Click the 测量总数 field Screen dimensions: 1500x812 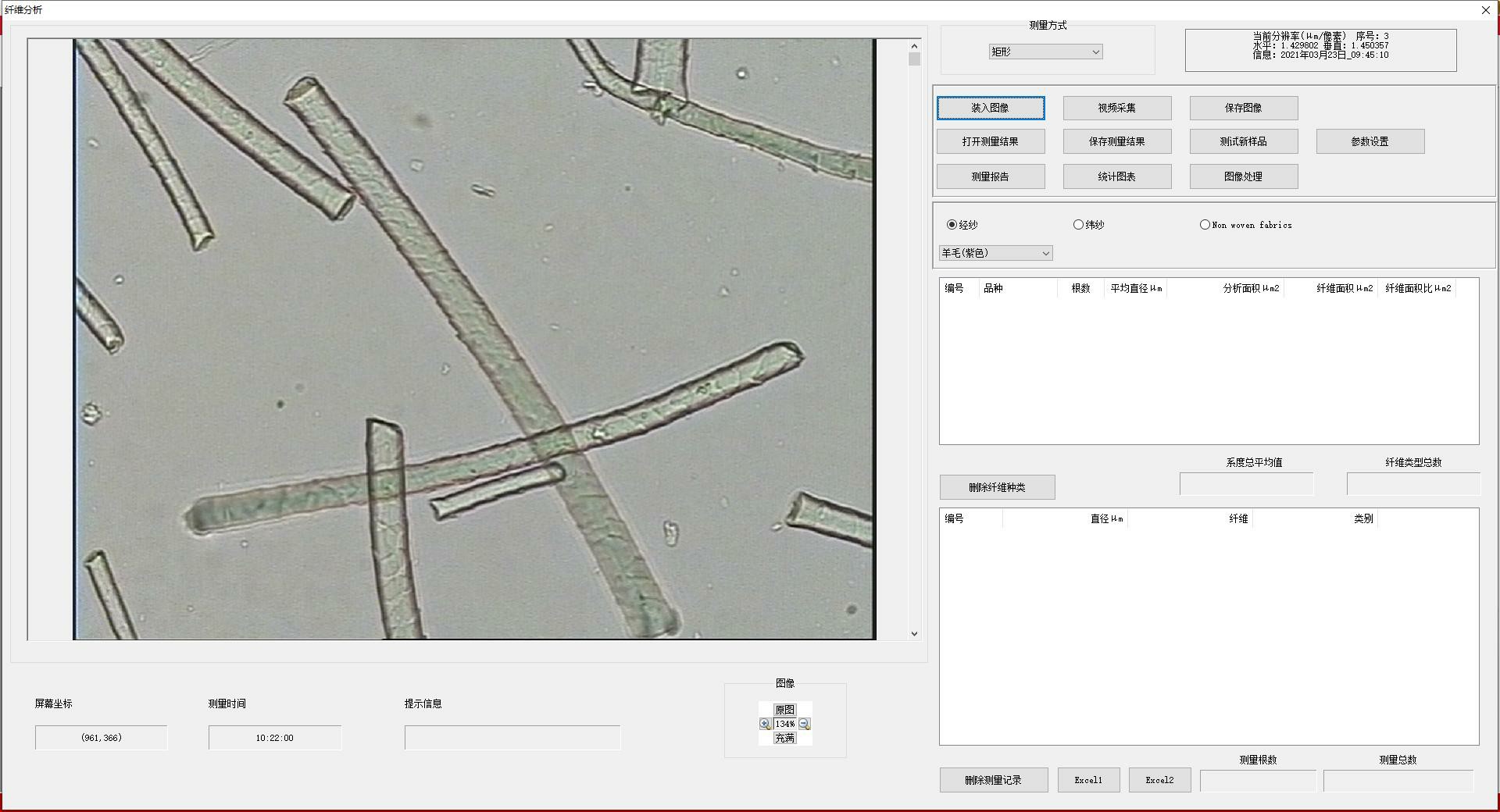pos(1398,780)
